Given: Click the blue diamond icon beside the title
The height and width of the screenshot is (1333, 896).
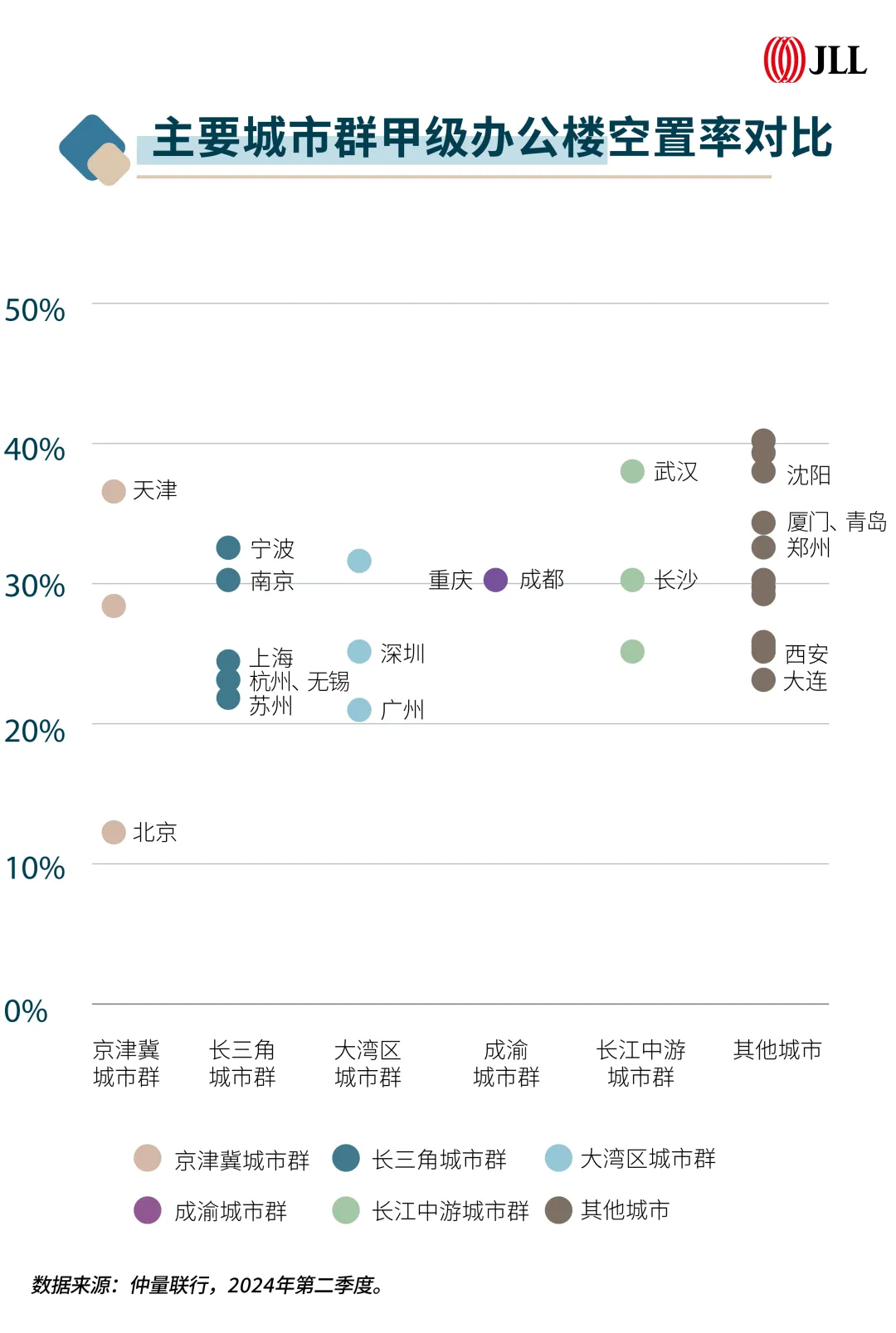Looking at the screenshot, I should click(90, 146).
